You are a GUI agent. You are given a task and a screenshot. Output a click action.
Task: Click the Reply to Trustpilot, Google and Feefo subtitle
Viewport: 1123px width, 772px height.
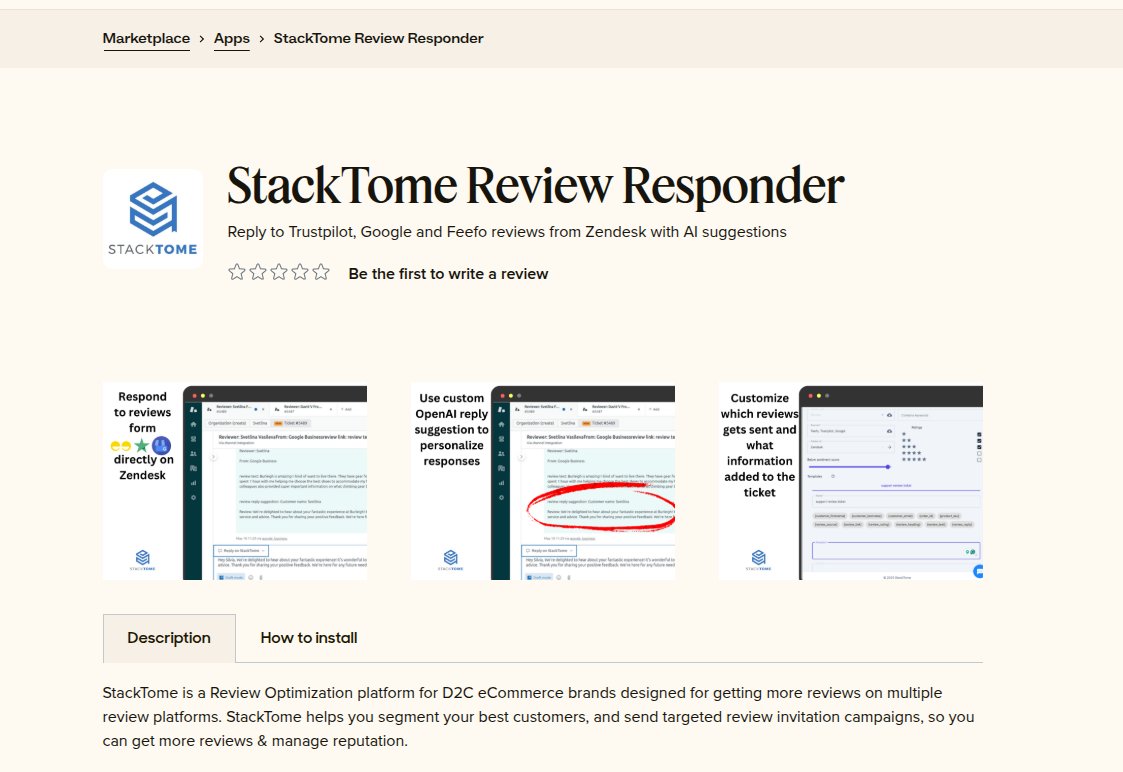coord(507,232)
